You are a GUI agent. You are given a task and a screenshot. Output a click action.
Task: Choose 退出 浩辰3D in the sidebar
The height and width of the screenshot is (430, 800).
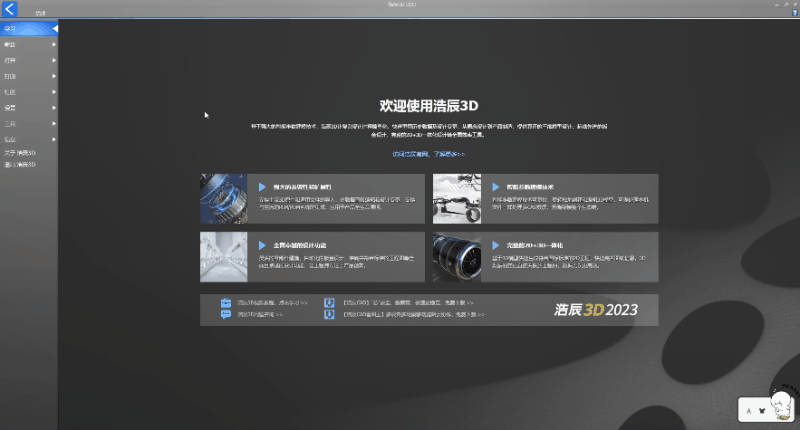(20, 164)
